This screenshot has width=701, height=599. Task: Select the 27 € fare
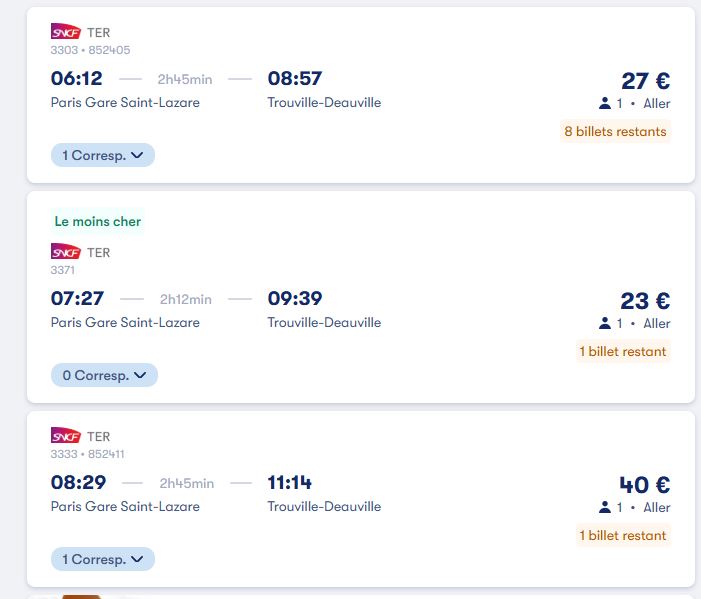click(645, 81)
